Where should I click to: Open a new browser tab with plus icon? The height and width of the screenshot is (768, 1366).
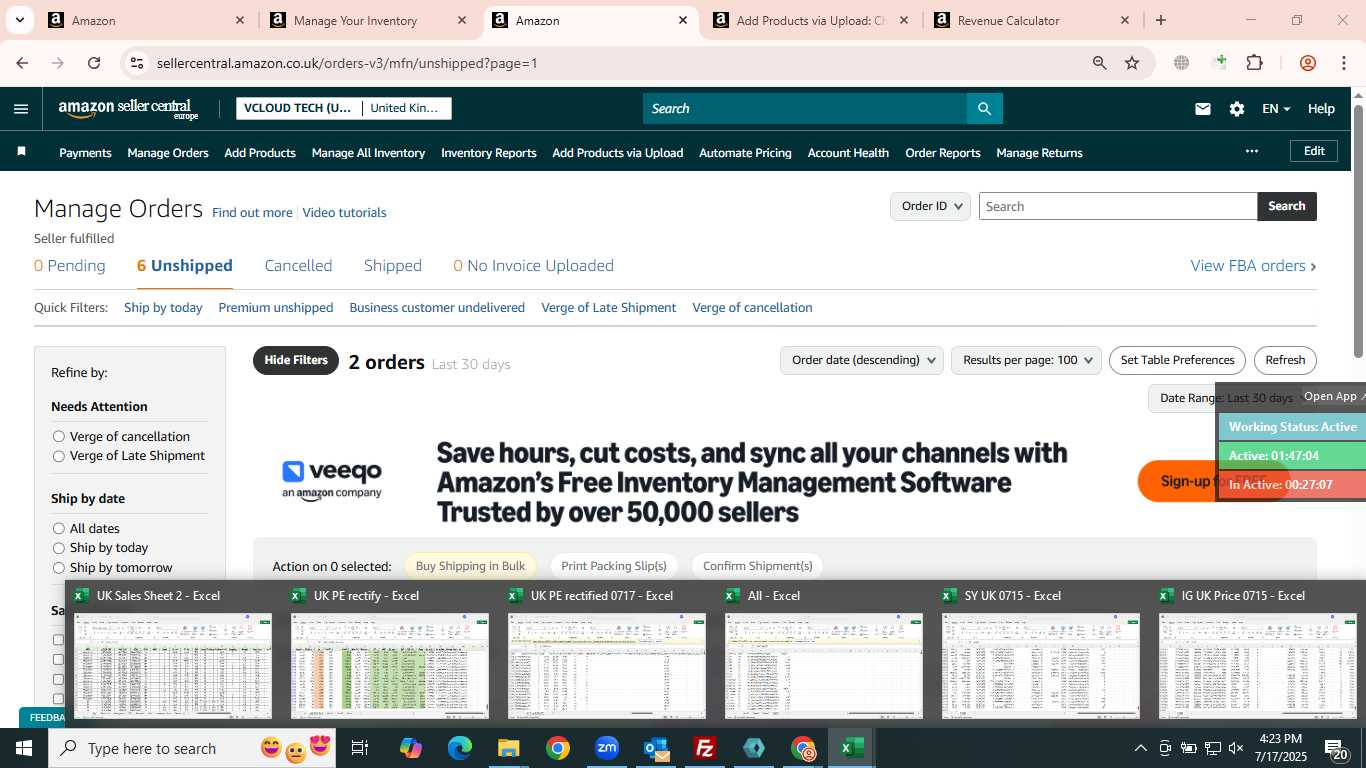(1161, 20)
